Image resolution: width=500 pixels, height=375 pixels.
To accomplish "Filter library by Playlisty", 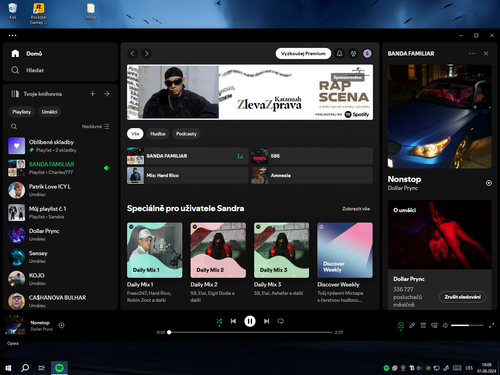I will (22, 112).
